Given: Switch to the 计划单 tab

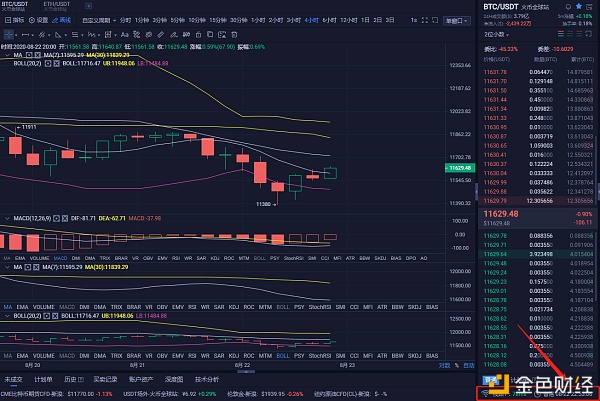Looking at the screenshot, I should [43, 380].
